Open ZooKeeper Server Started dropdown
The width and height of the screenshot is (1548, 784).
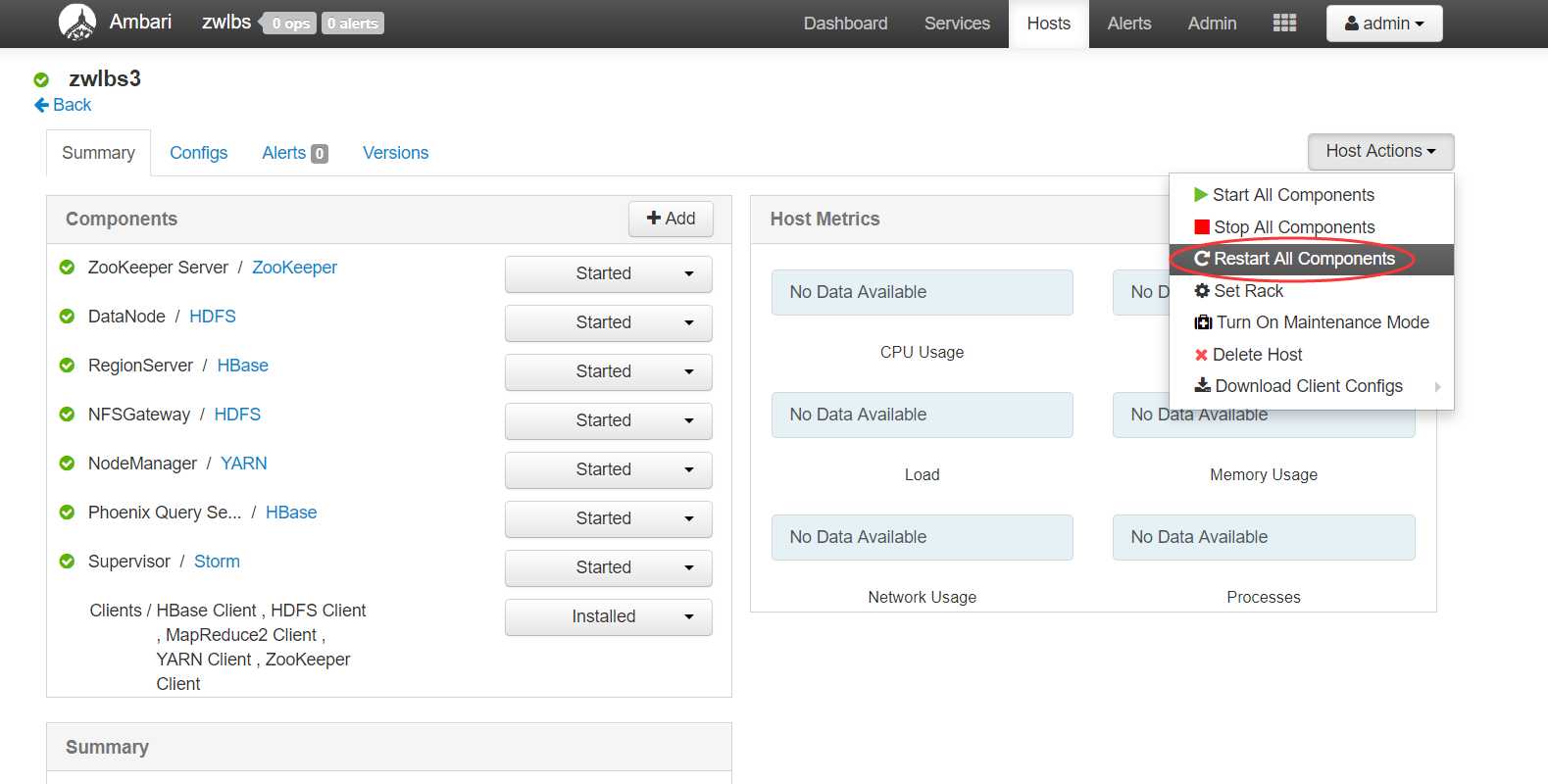(x=609, y=273)
